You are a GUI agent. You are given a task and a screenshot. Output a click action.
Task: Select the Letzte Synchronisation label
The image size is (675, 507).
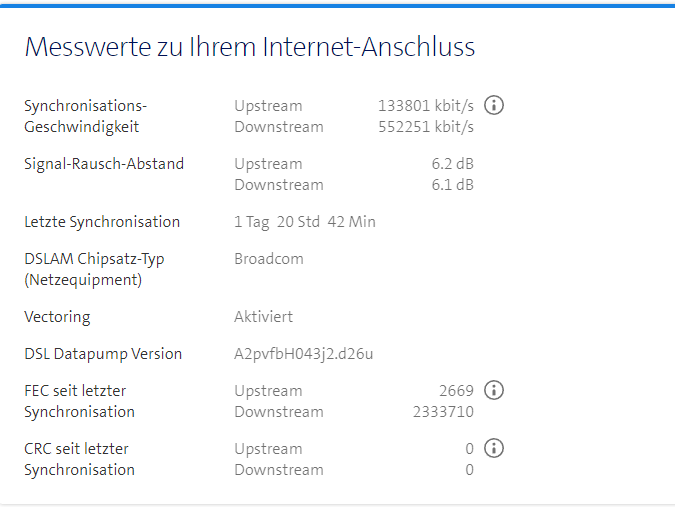tap(102, 222)
